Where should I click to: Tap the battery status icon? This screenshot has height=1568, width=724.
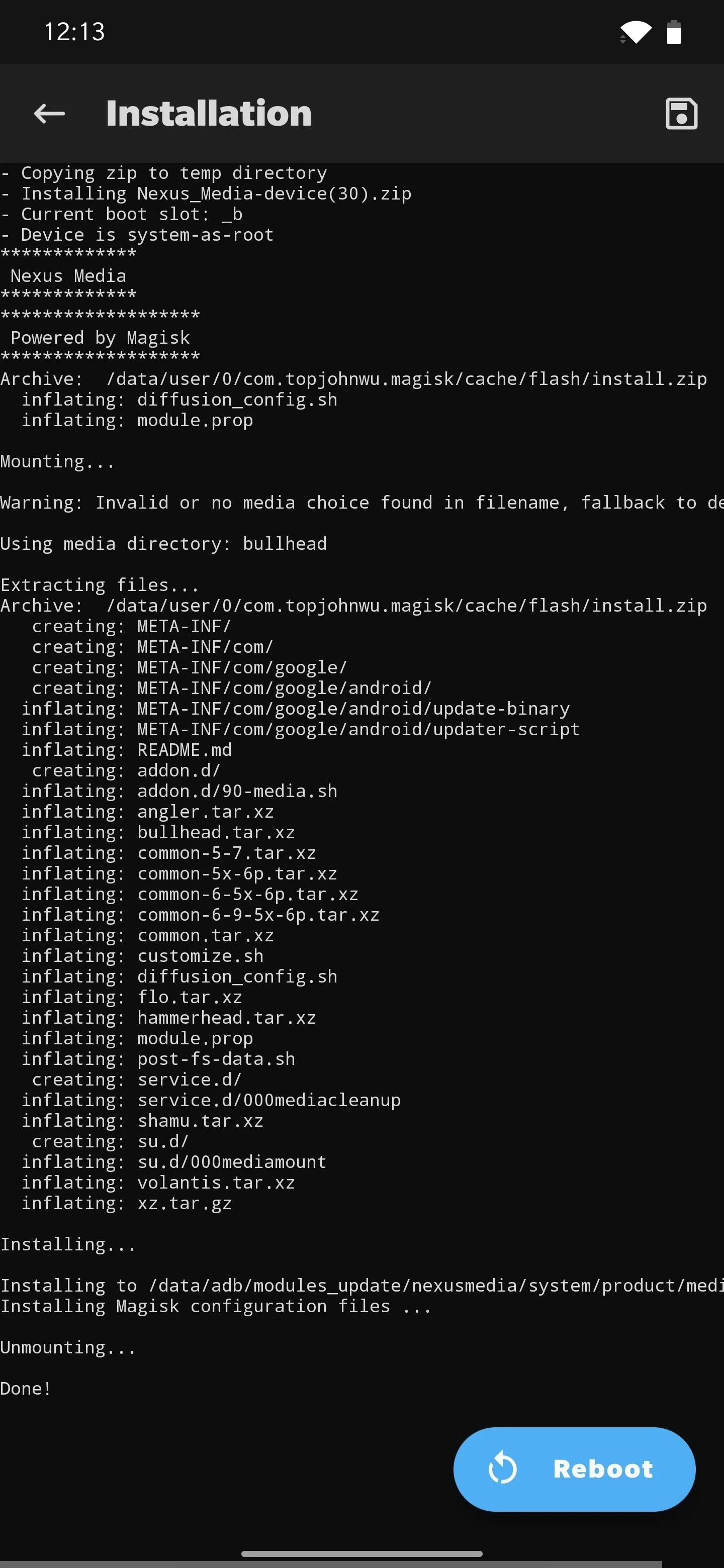pos(673,32)
